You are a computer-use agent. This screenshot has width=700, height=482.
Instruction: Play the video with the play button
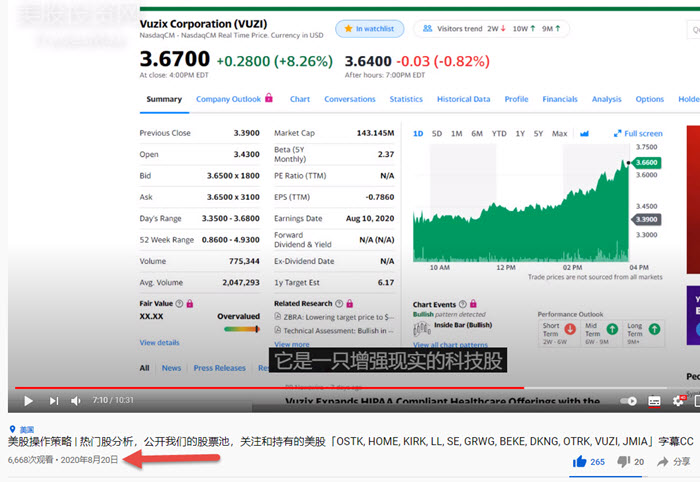click(28, 401)
